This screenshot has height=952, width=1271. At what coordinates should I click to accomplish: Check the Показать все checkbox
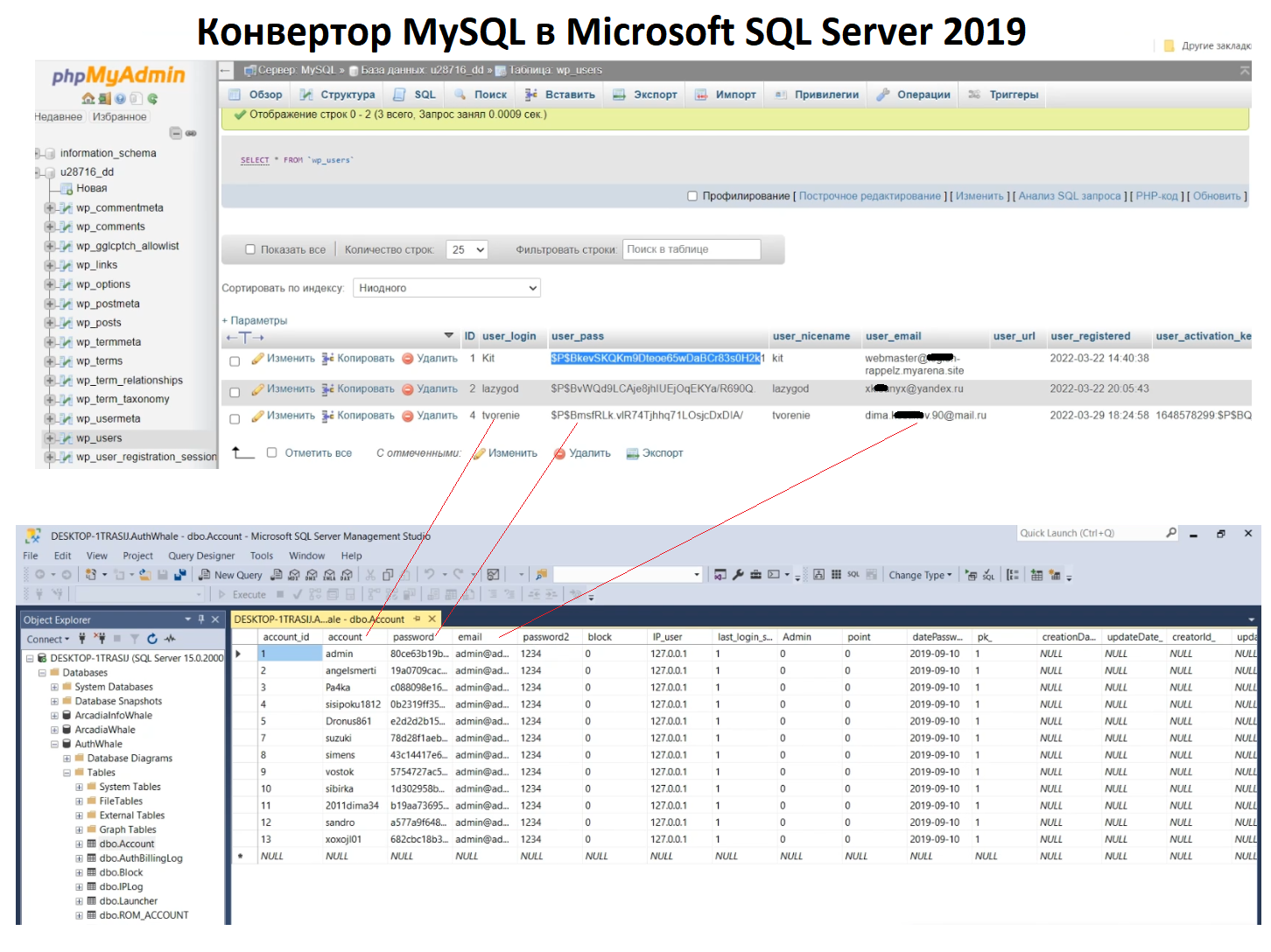pyautogui.click(x=249, y=248)
